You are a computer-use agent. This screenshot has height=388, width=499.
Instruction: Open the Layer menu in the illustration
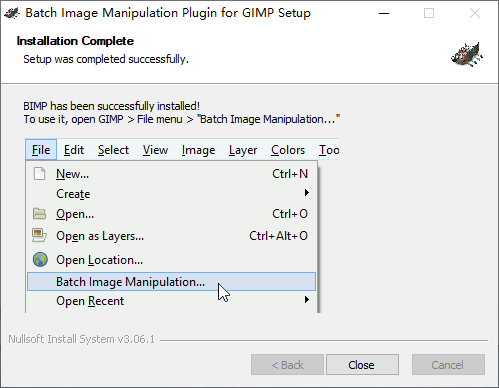pos(243,151)
